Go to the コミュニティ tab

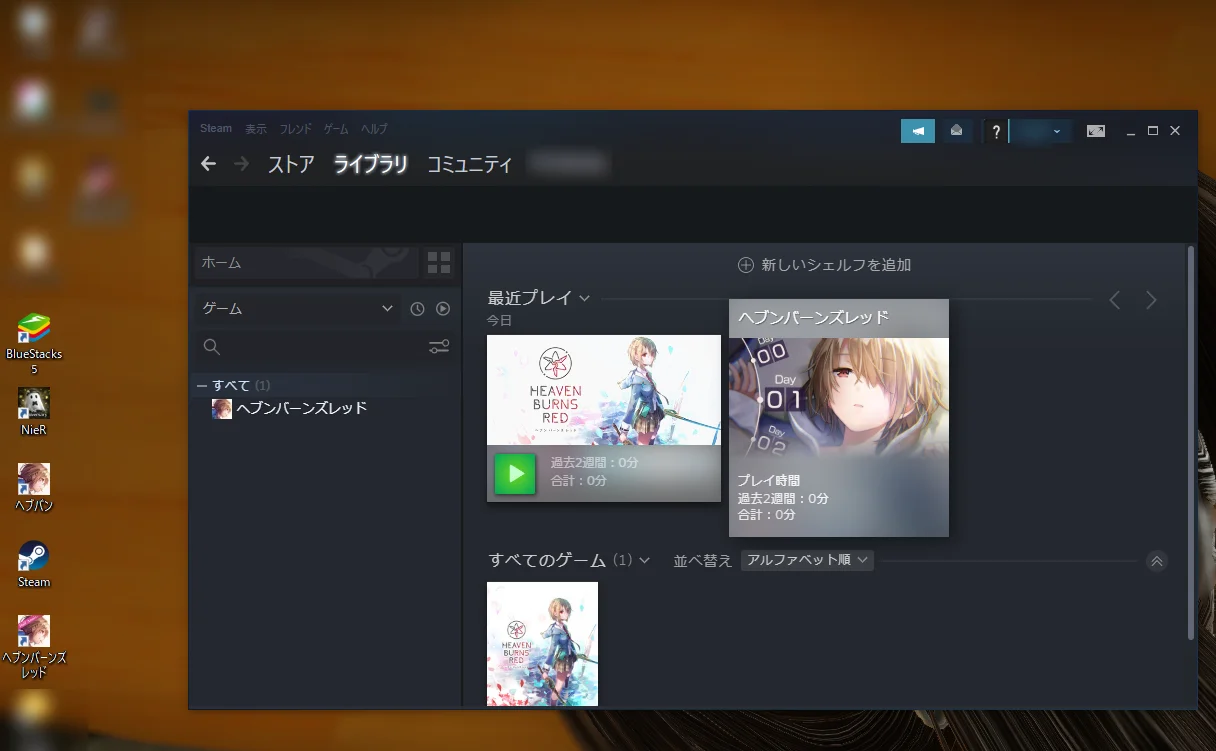470,165
